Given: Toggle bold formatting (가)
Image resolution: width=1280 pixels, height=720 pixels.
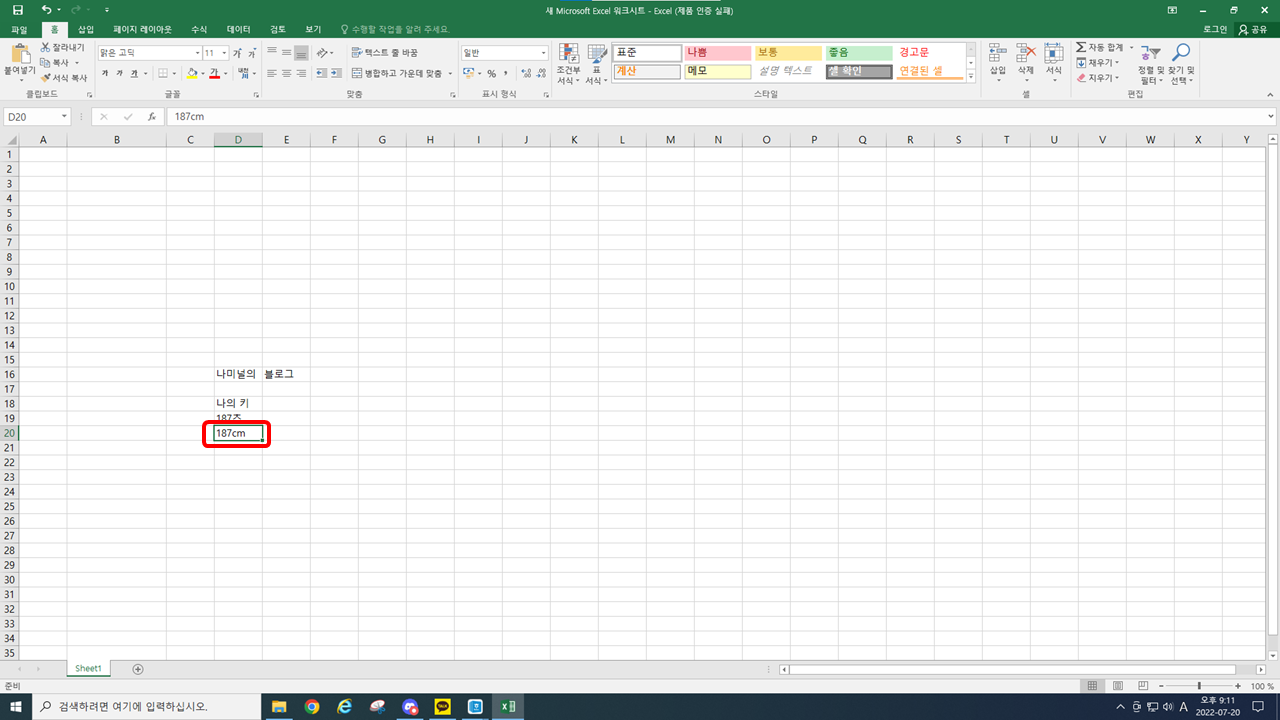Looking at the screenshot, I should (105, 73).
